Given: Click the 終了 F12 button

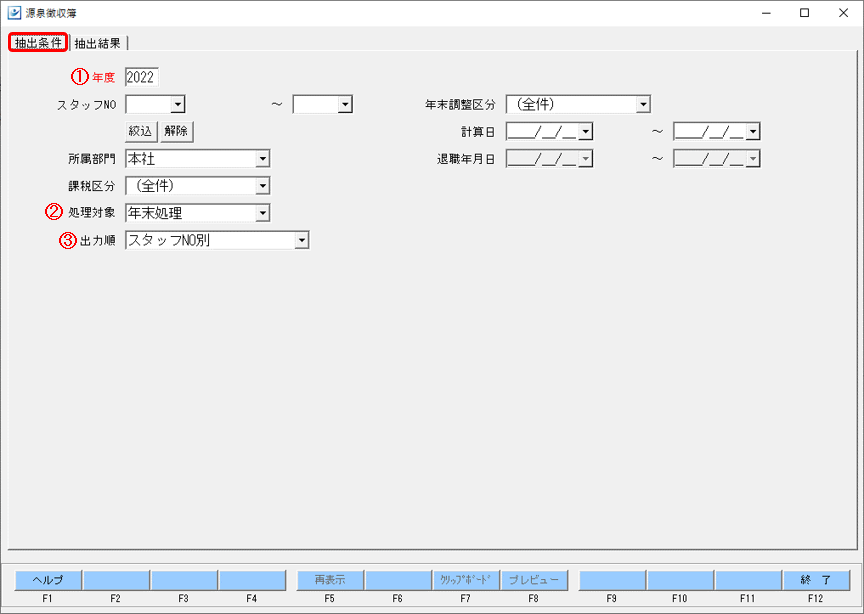Looking at the screenshot, I should [816, 580].
